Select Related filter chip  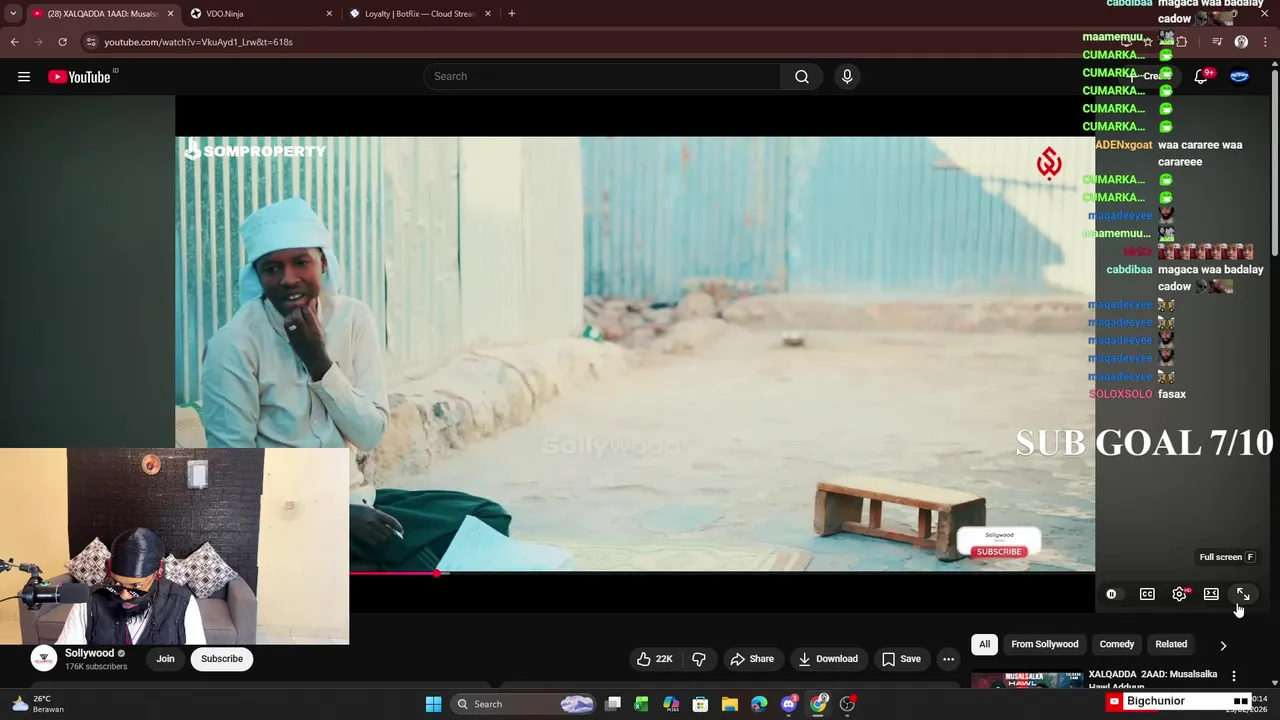(1171, 644)
